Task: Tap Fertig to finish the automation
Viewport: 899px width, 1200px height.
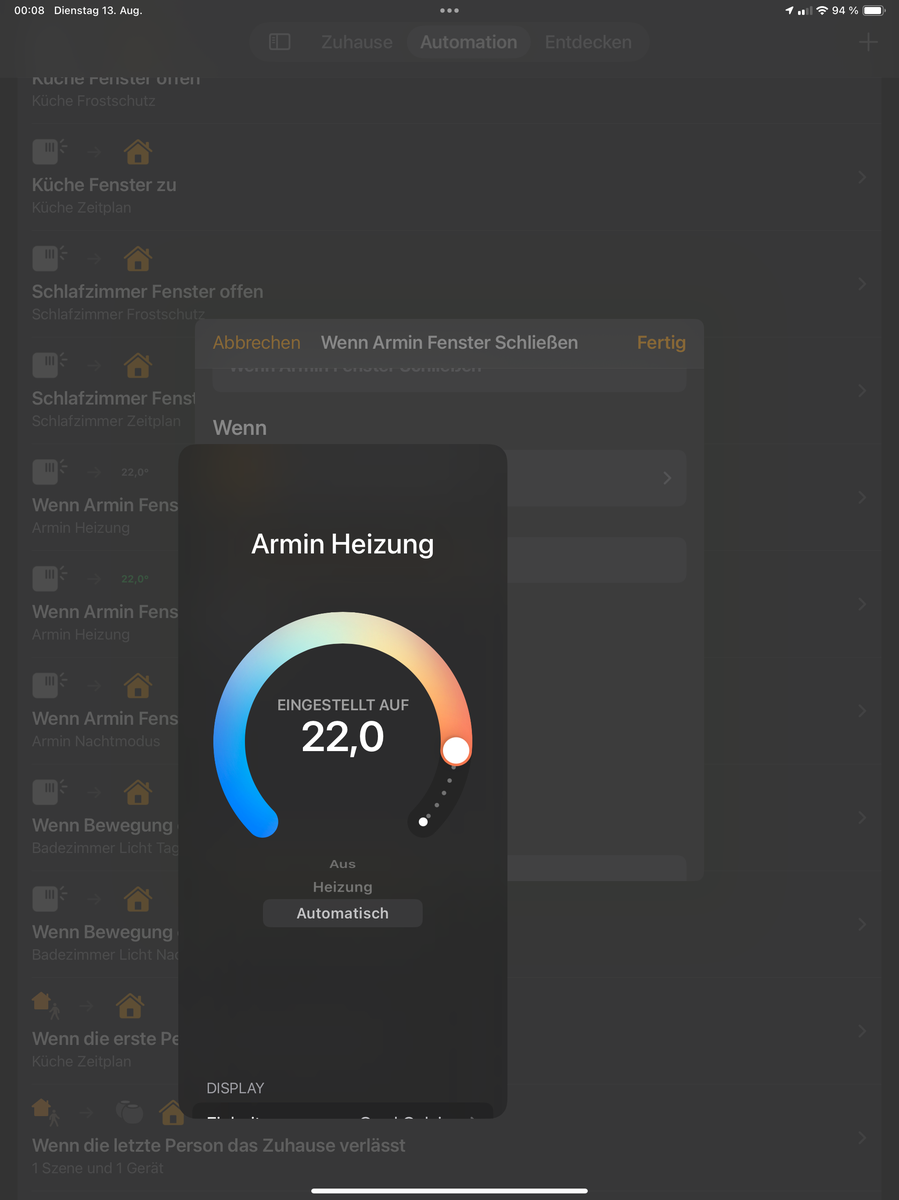Action: (x=661, y=343)
